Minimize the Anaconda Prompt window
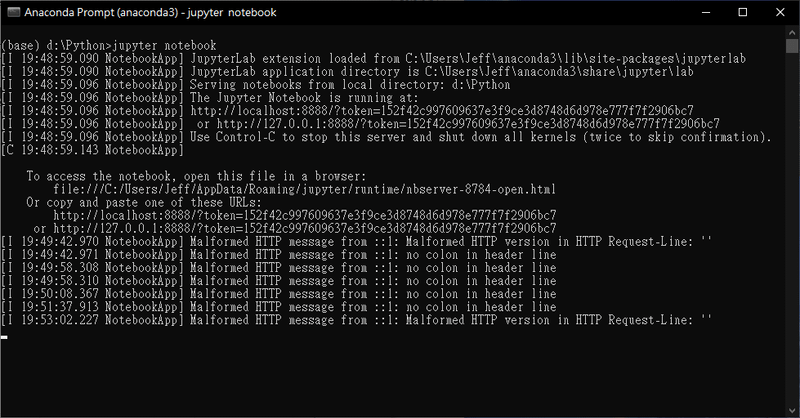 click(x=706, y=12)
